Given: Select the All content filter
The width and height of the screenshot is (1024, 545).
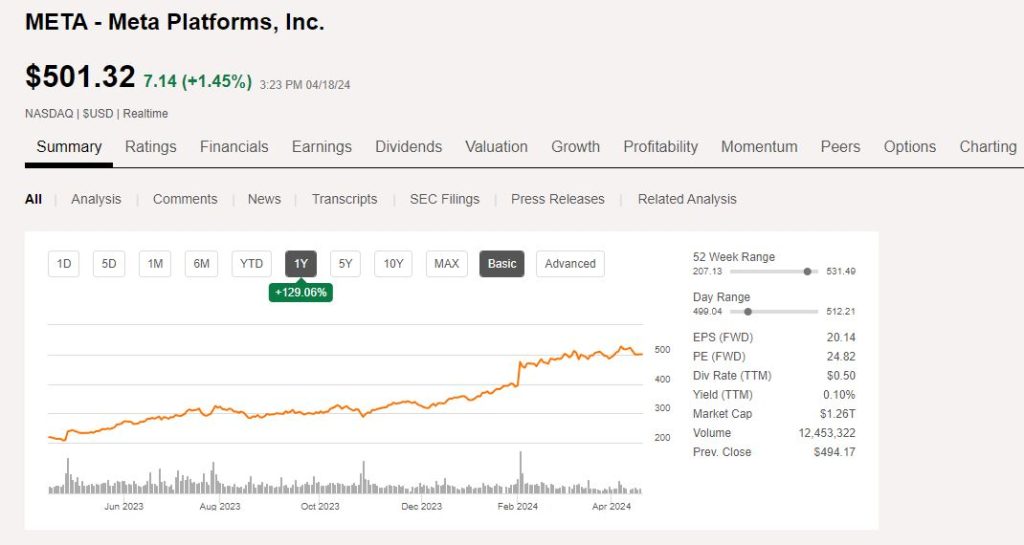Looking at the screenshot, I should (33, 199).
